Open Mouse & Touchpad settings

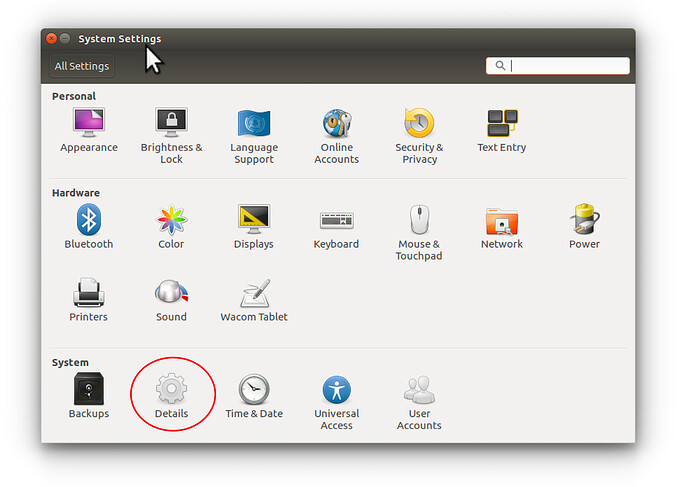pyautogui.click(x=419, y=232)
